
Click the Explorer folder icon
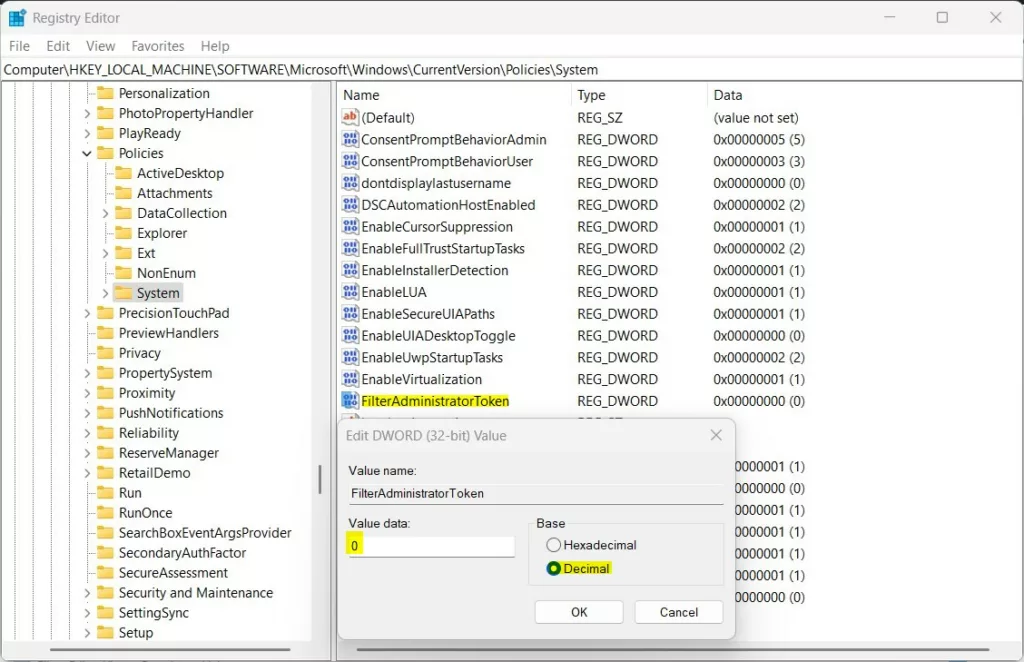tap(123, 233)
